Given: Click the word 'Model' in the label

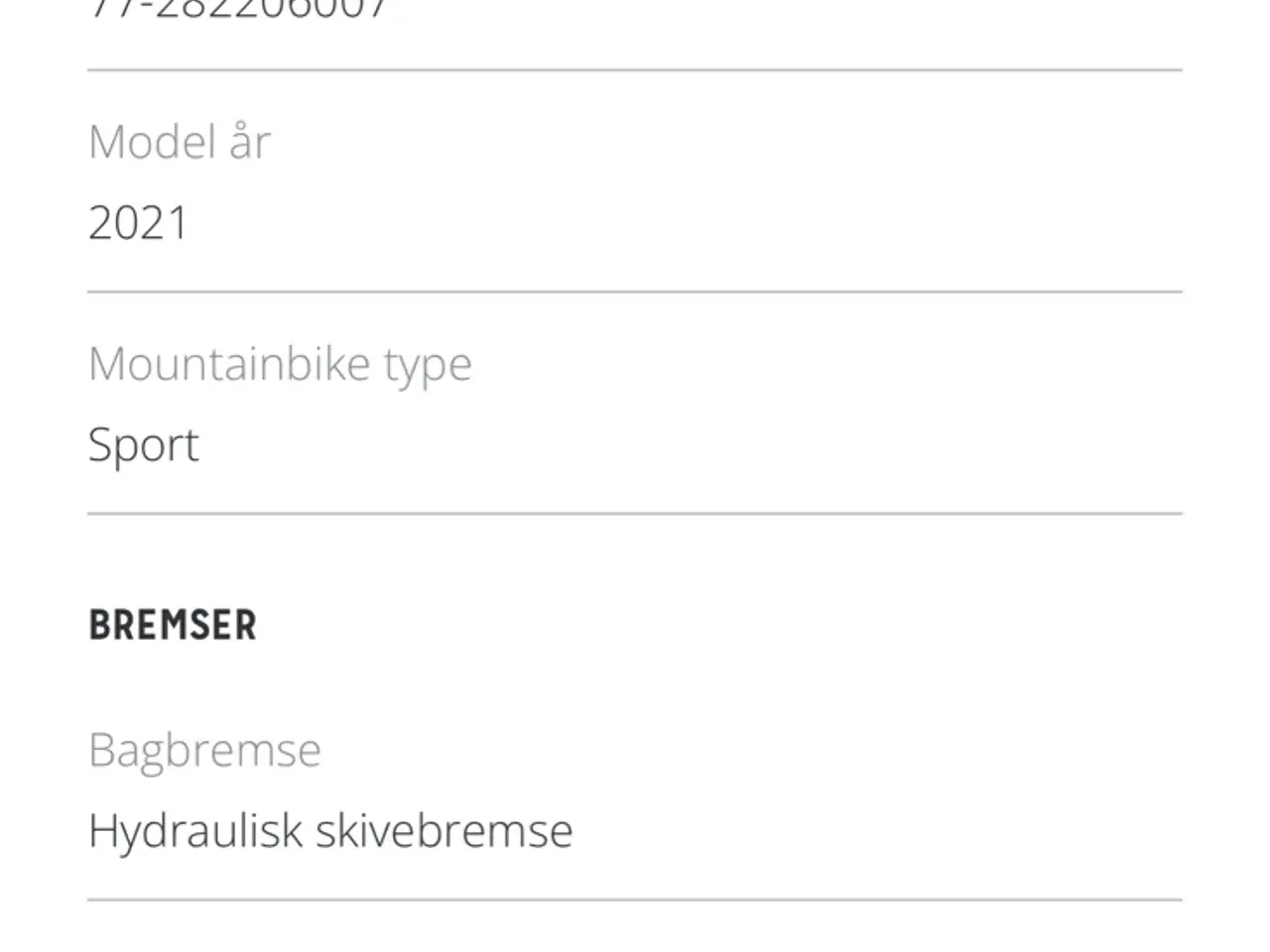Looking at the screenshot, I should [152, 142].
